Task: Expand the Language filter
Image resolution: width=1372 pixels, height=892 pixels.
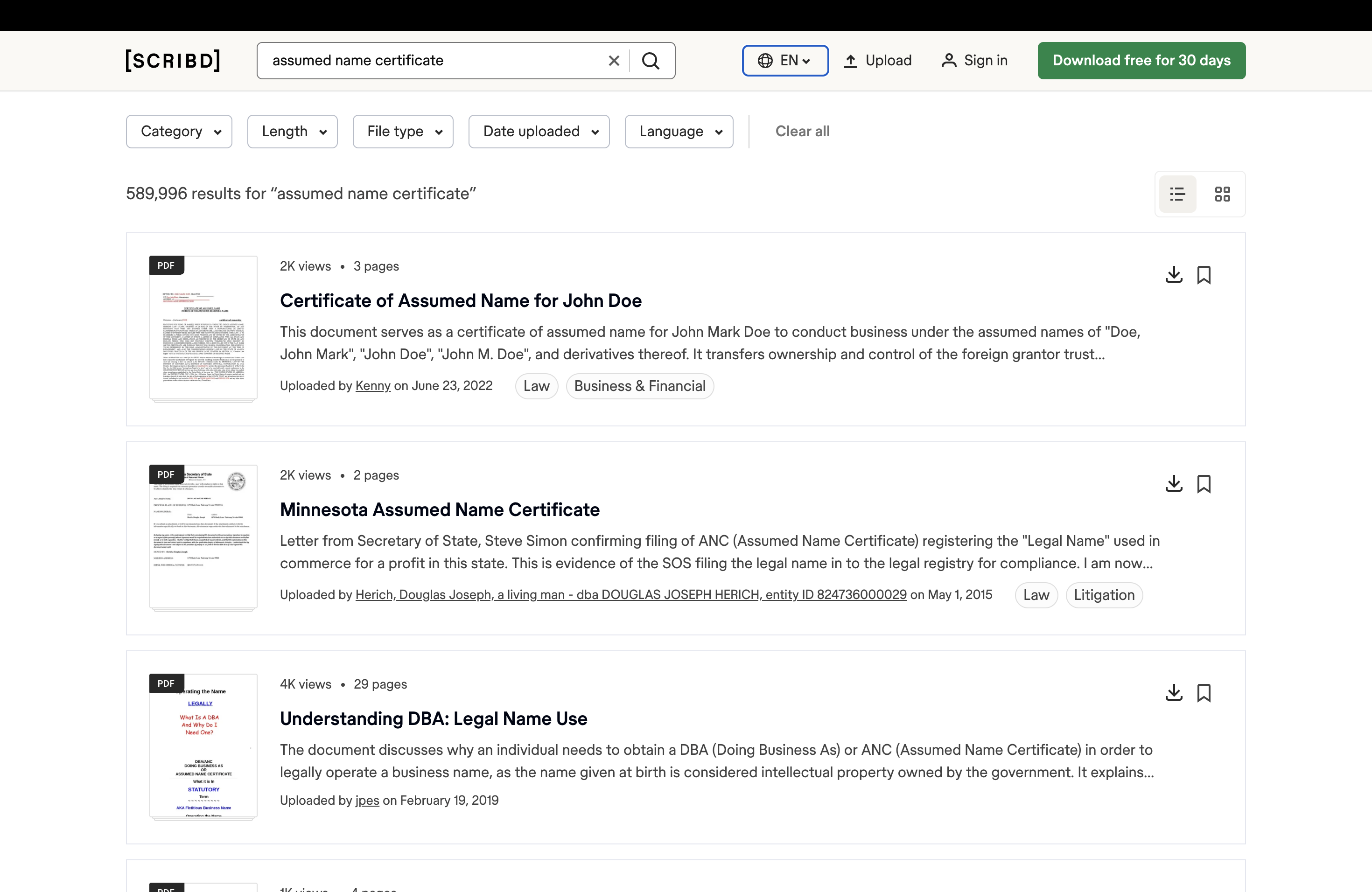Action: [x=679, y=132]
